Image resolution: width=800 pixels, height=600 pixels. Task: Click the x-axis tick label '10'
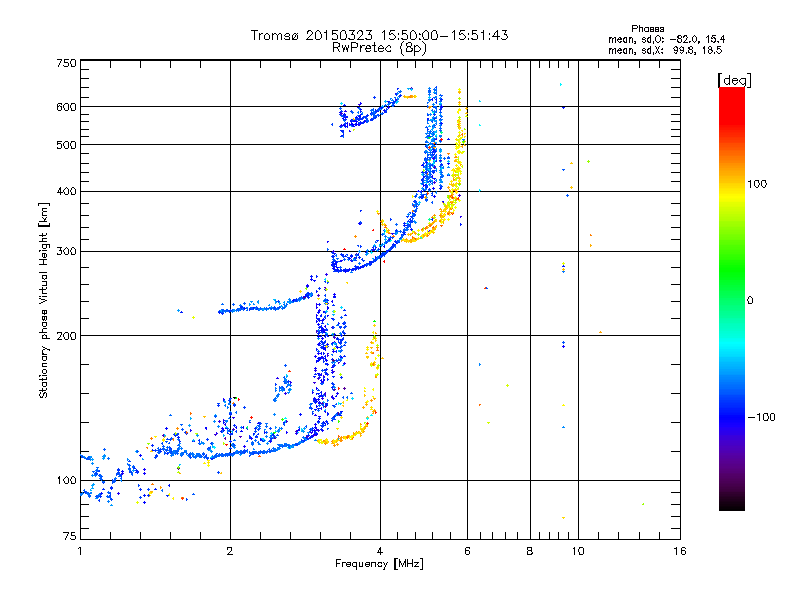578,551
